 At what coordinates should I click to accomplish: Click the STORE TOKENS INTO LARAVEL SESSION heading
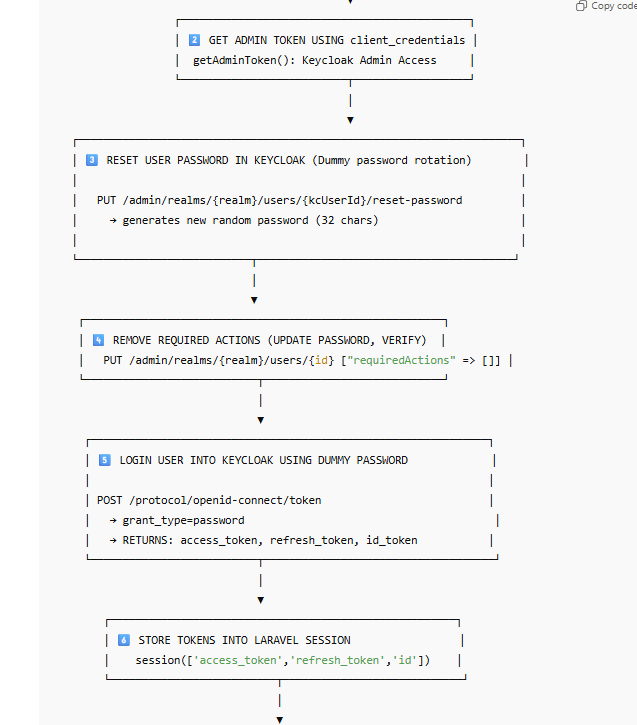(x=244, y=640)
